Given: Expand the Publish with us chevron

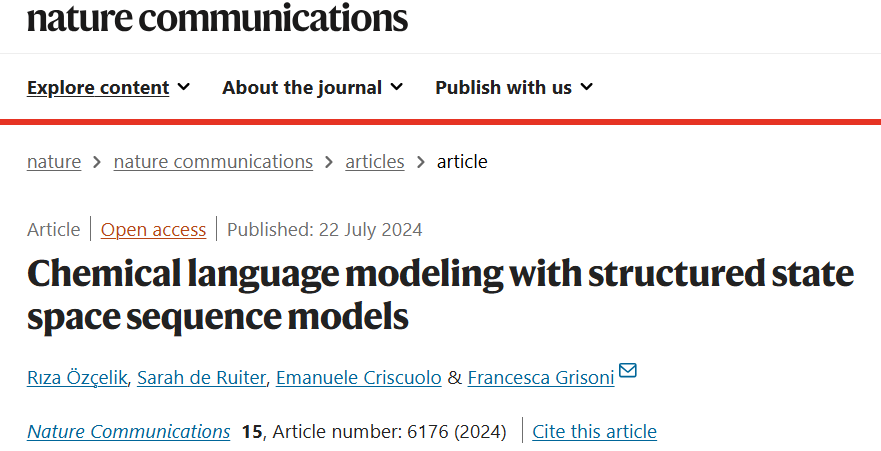Looking at the screenshot, I should pos(587,87).
